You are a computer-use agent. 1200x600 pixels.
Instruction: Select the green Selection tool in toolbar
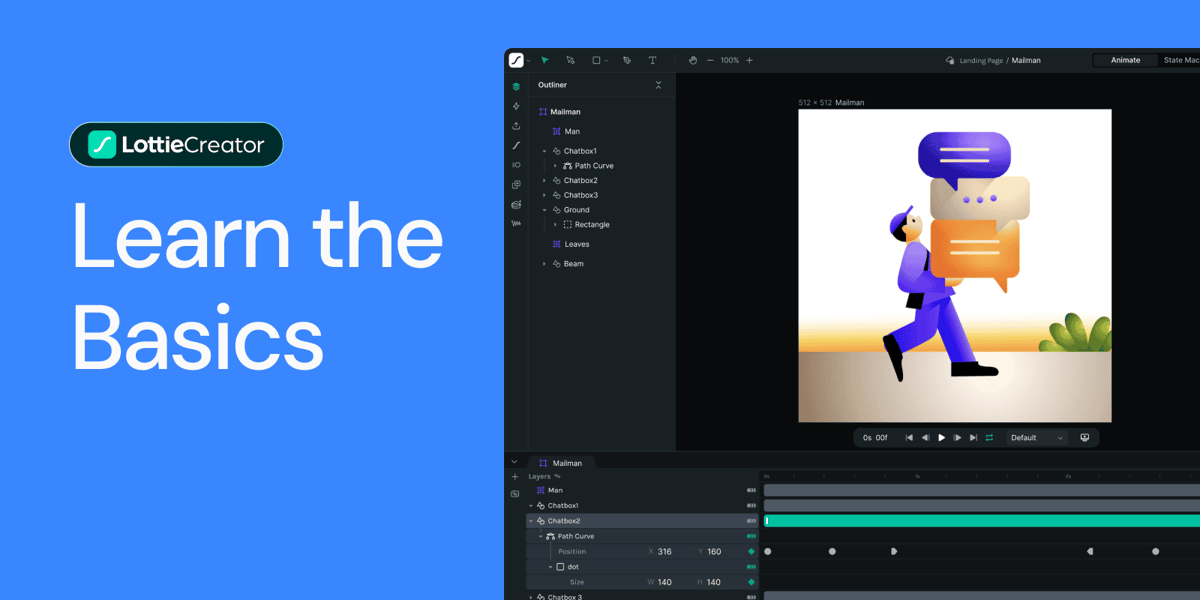[x=544, y=59]
